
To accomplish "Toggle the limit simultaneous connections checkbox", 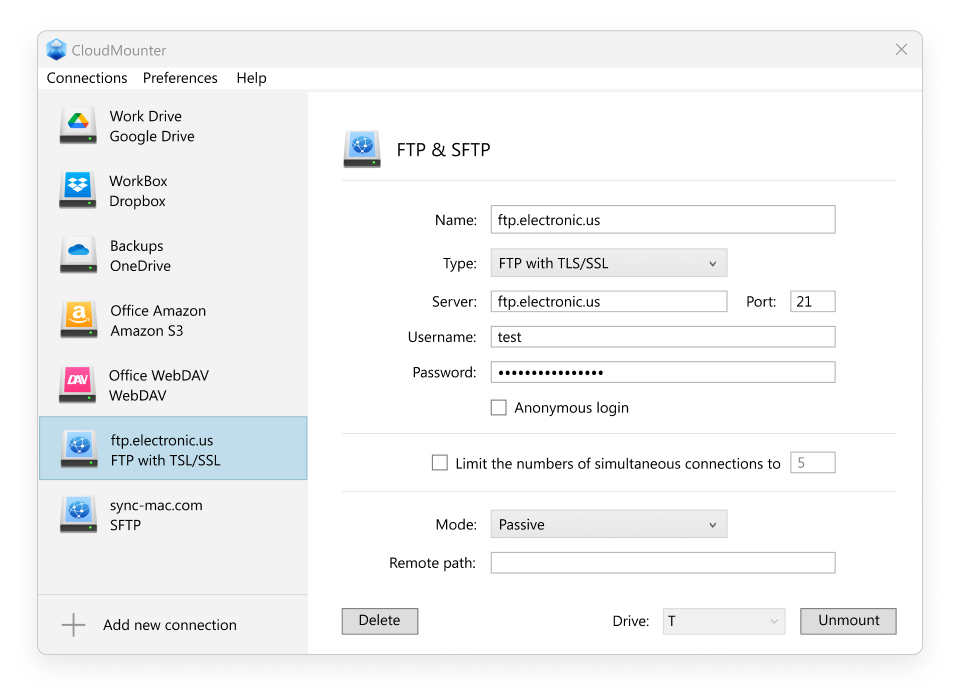I will [440, 463].
